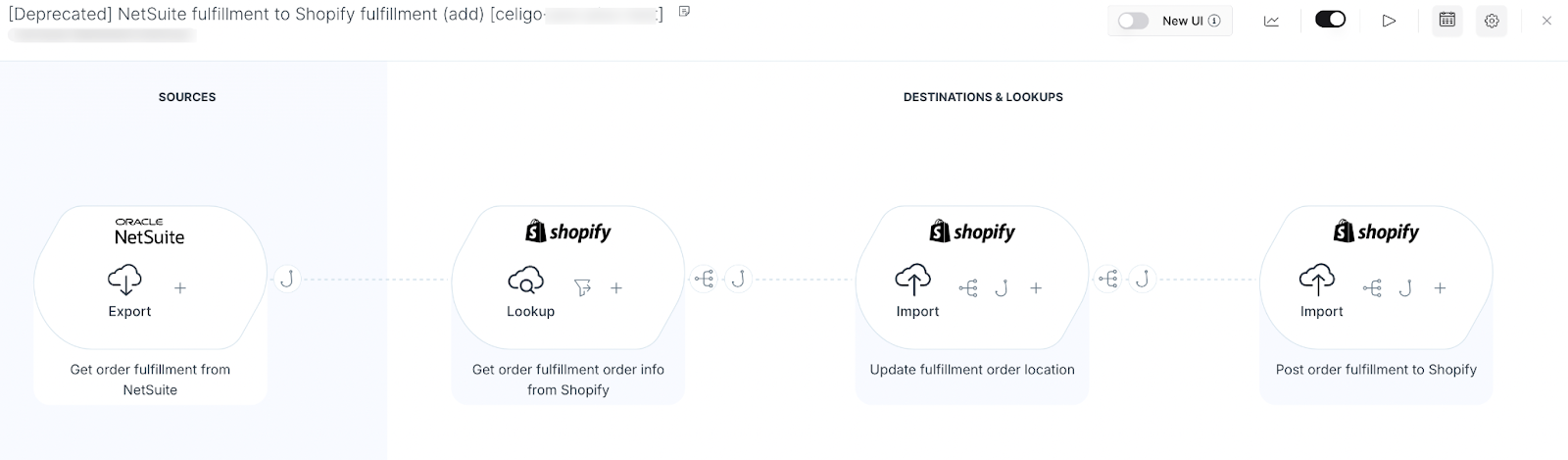
Task: Click the NetSuite Export cloud icon
Action: [125, 280]
